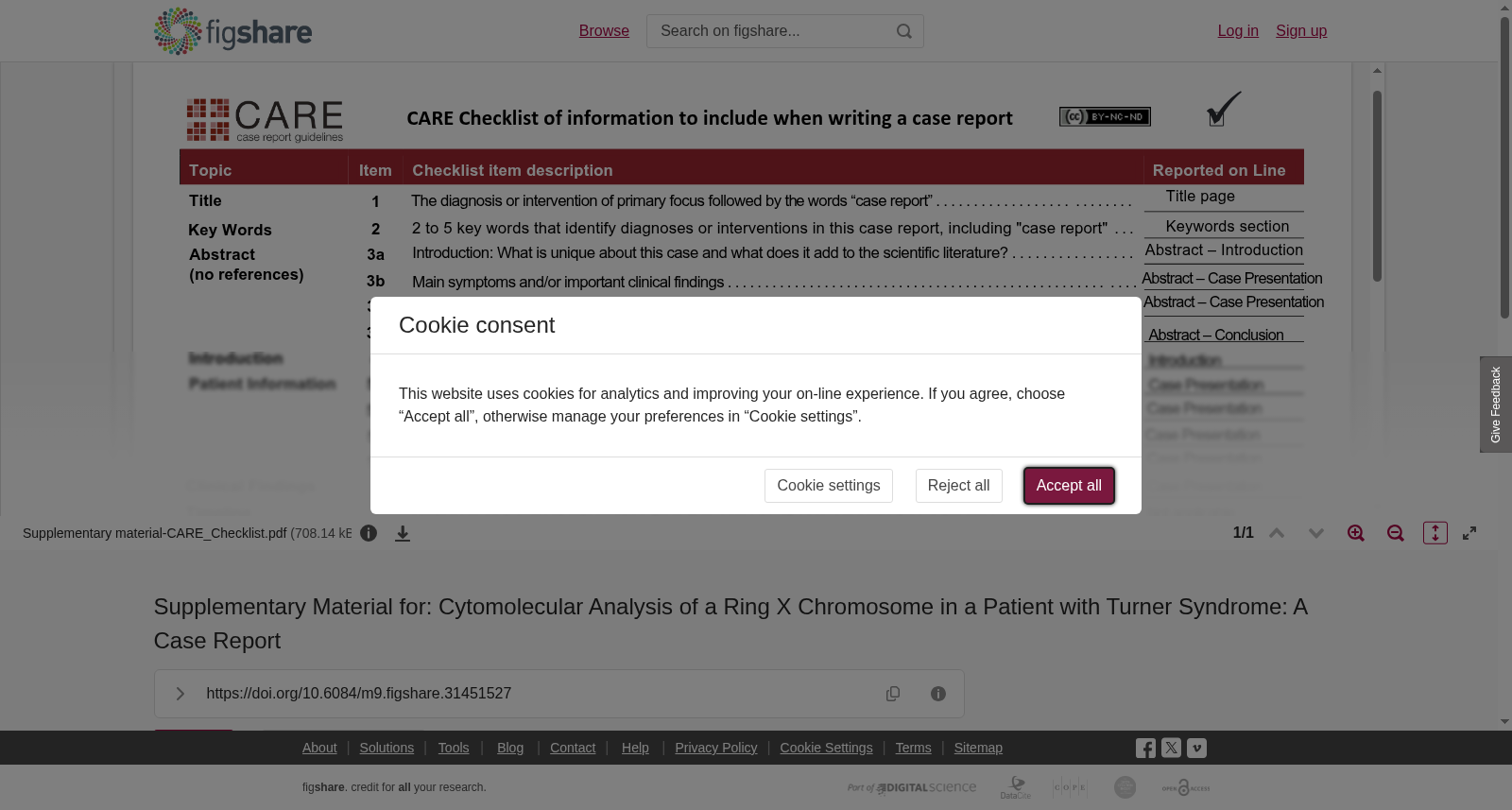1512x810 pixels.
Task: Open the file info icon beside the PDF name
Action: [x=369, y=533]
